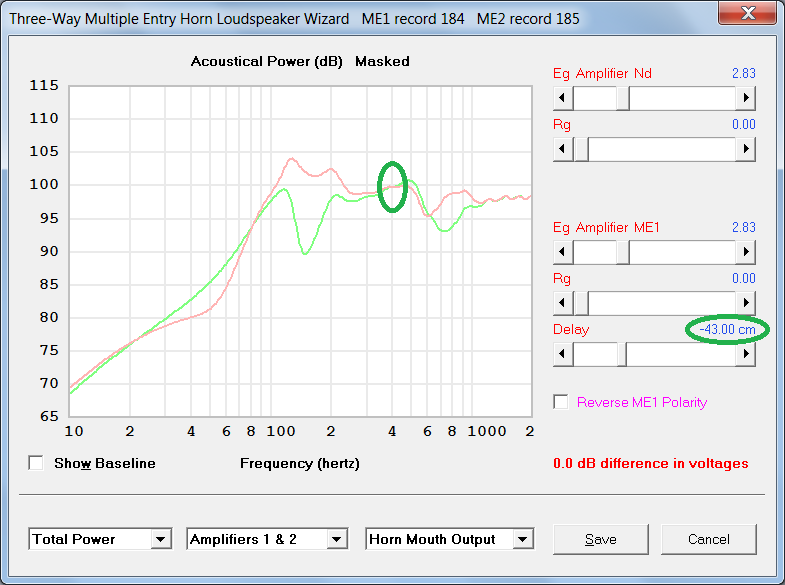Click the 0.0 dB difference in voltages text
Viewport: 785px width, 585px height.
click(x=650, y=463)
